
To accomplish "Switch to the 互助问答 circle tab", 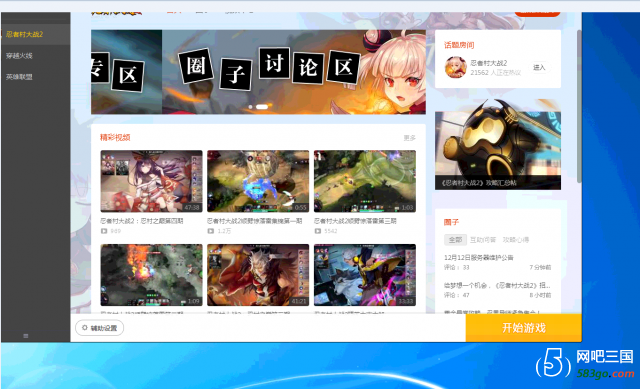I will click(483, 240).
